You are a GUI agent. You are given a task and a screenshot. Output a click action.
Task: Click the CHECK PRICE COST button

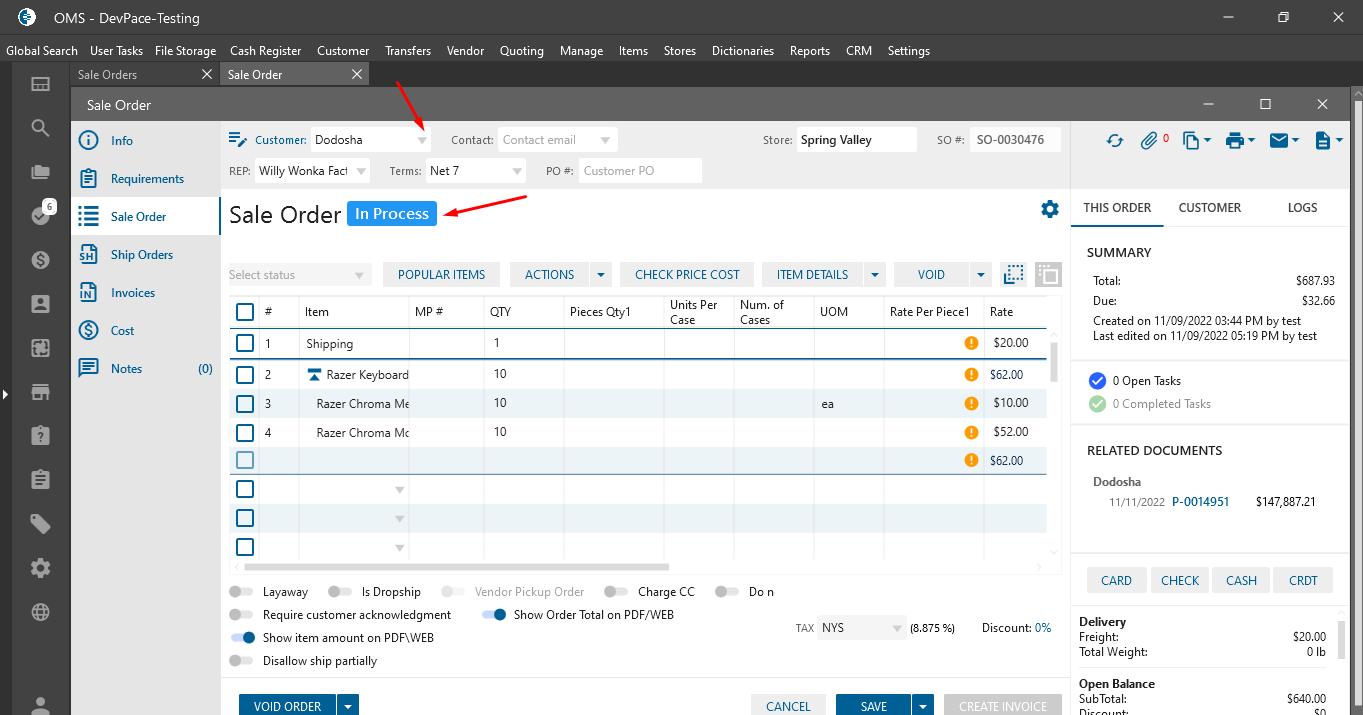pyautogui.click(x=687, y=275)
